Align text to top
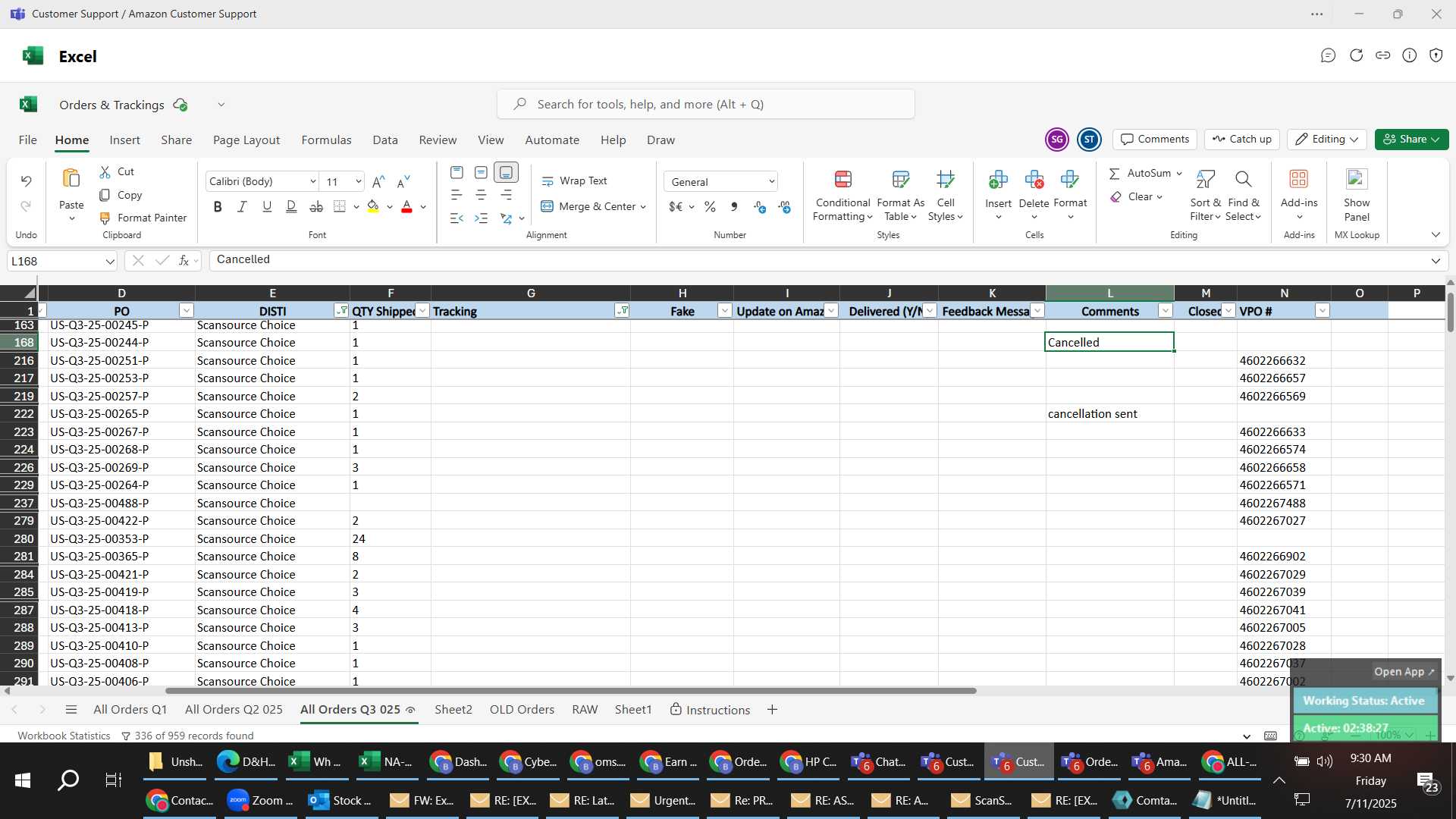1456x819 pixels. (457, 173)
